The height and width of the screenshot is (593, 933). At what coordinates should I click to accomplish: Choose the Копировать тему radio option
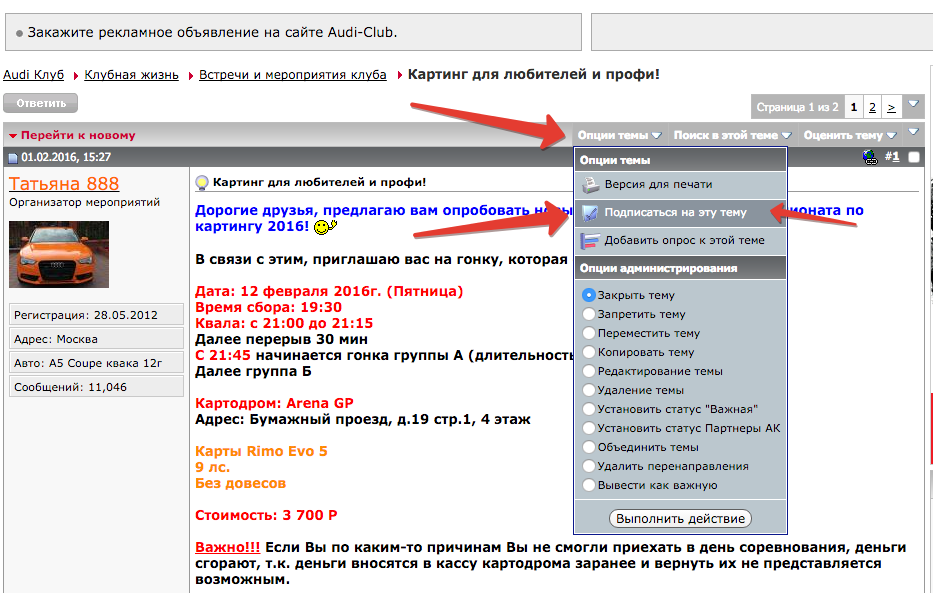click(x=588, y=352)
